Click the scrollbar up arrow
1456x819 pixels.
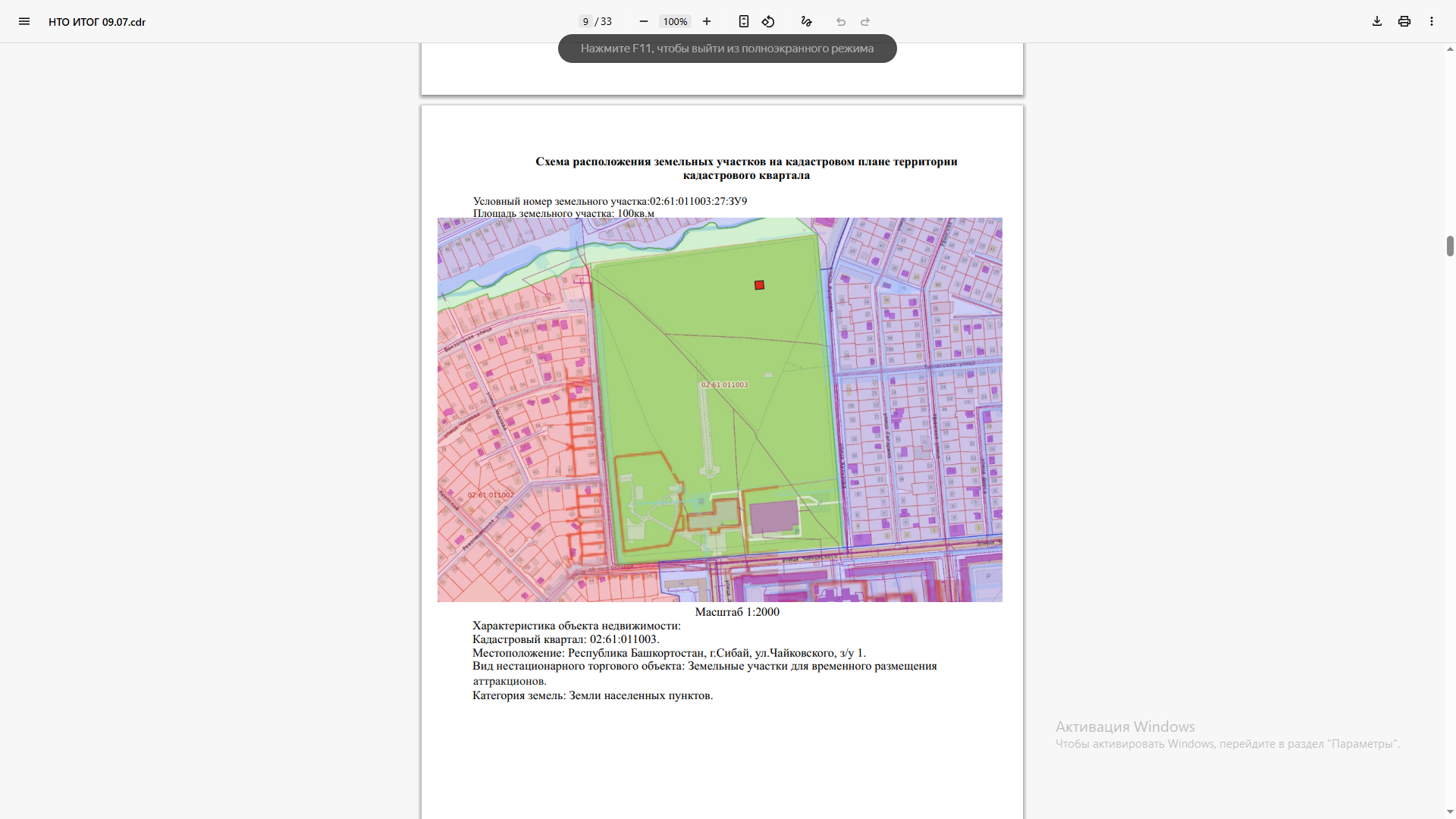click(x=1450, y=49)
